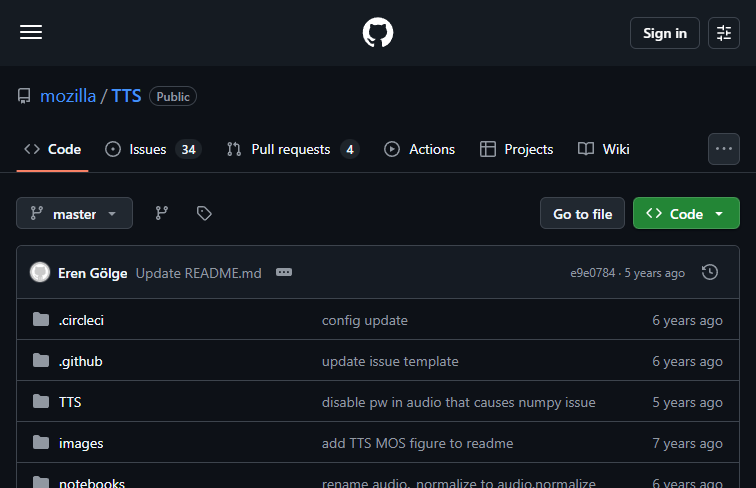Open the TTS repository link
The height and width of the screenshot is (488, 756).
pyautogui.click(x=126, y=96)
